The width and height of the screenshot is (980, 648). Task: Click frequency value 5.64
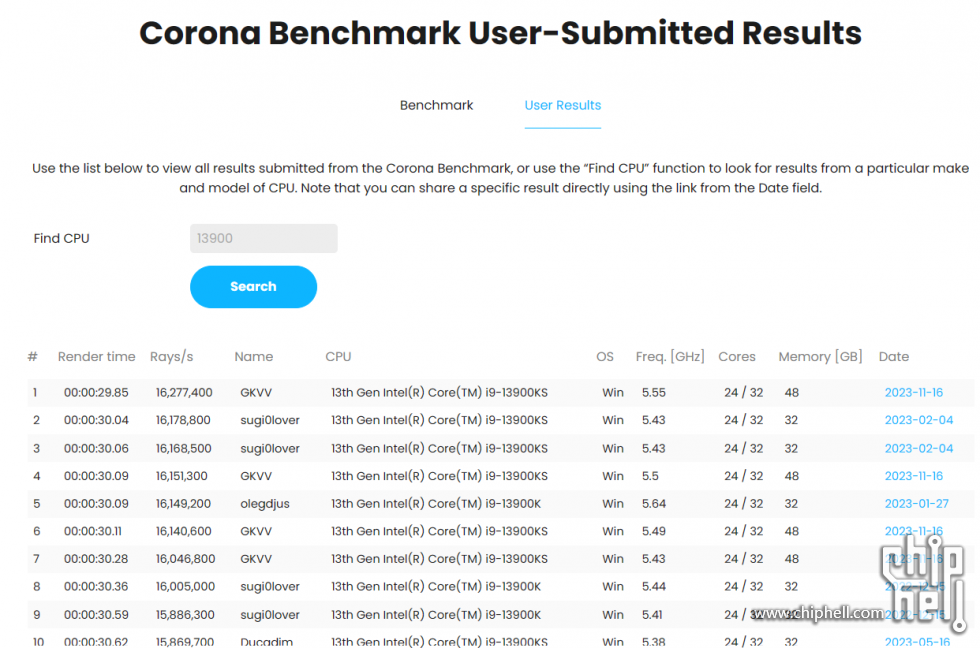coord(654,504)
